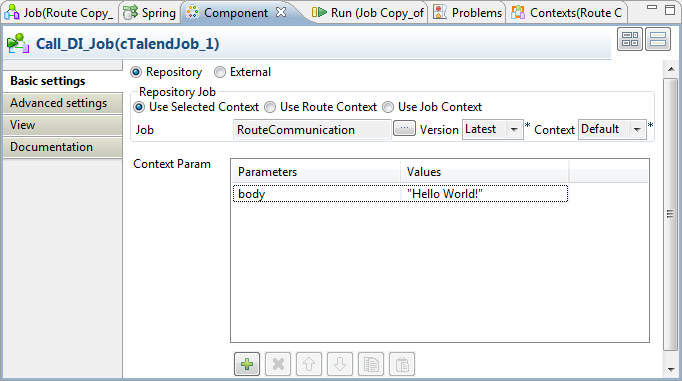
Task: Switch to the Spring tab
Action: 150,13
